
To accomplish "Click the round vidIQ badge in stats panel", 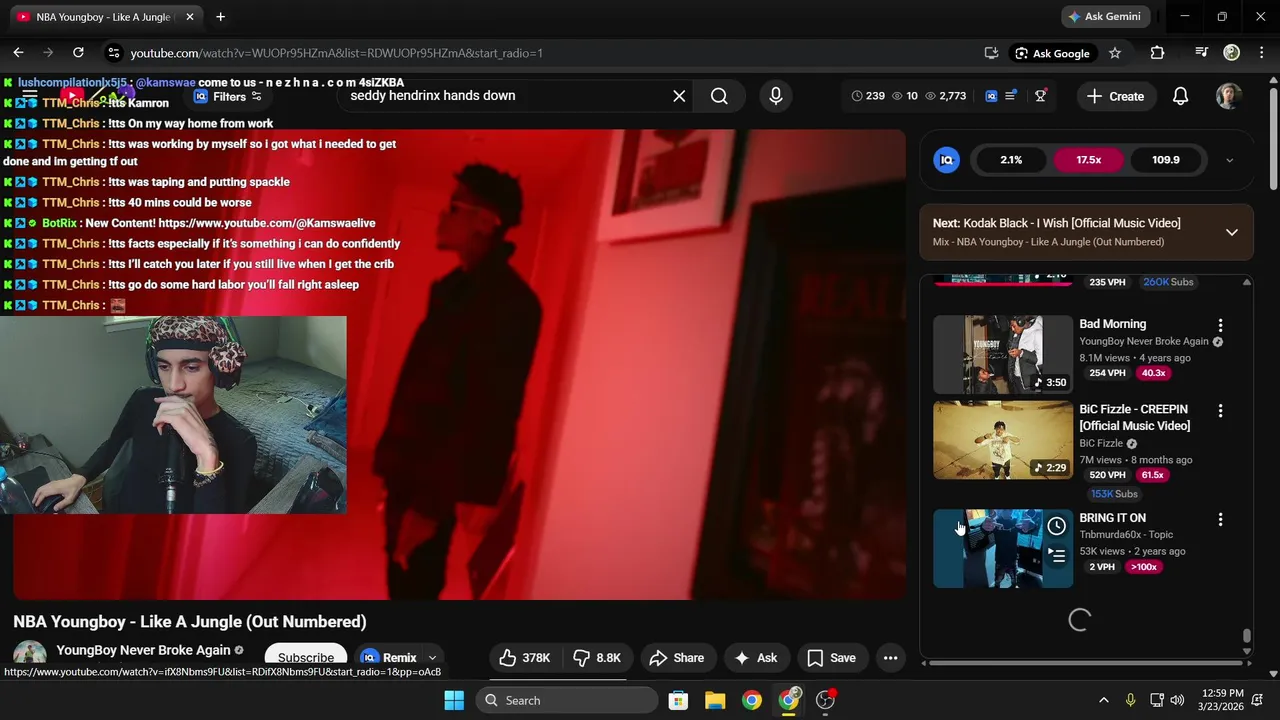I will 946,160.
